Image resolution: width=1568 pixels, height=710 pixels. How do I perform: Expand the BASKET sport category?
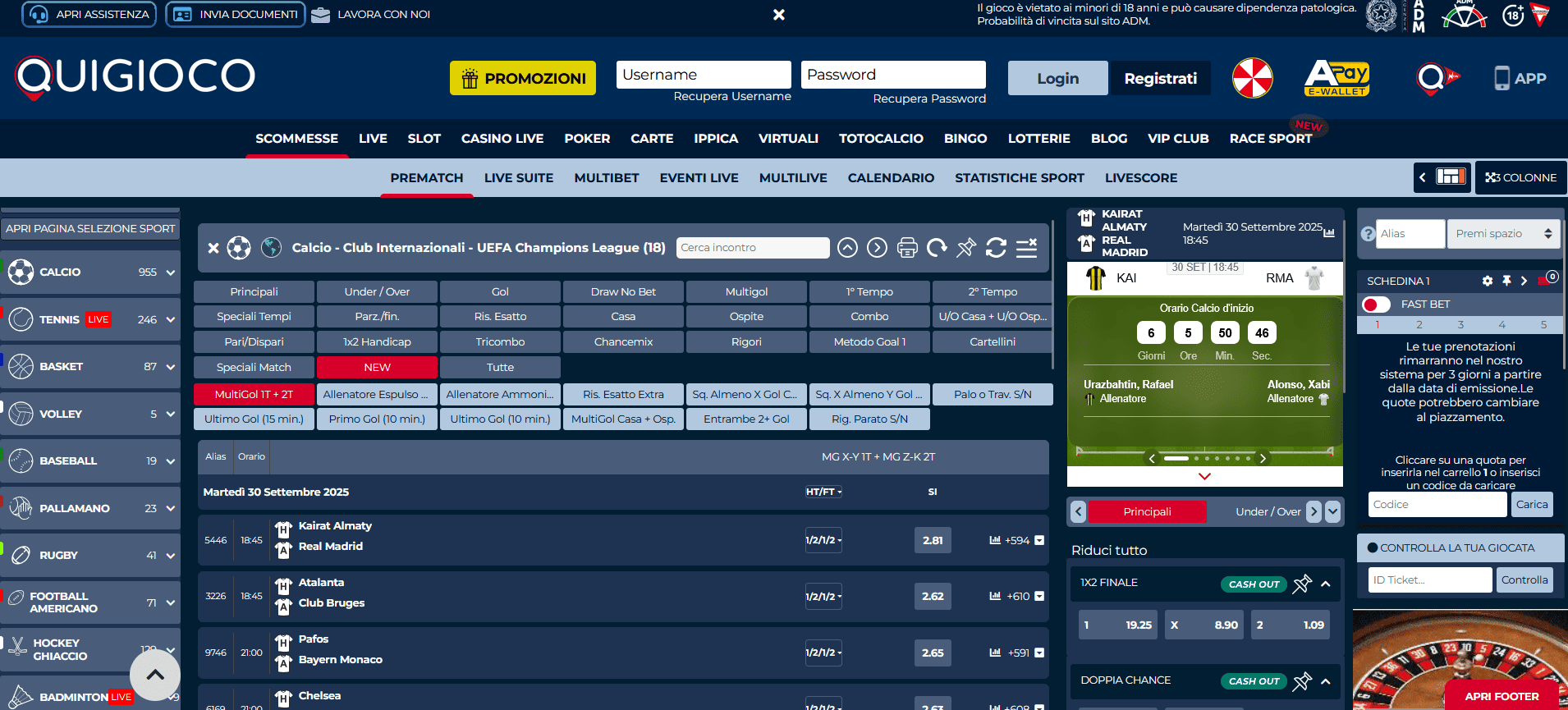pos(171,367)
